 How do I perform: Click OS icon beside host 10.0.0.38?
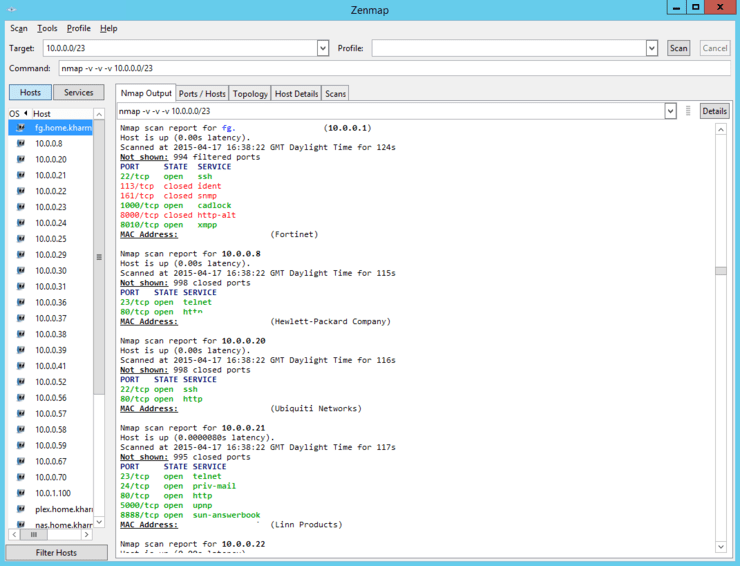[21, 334]
